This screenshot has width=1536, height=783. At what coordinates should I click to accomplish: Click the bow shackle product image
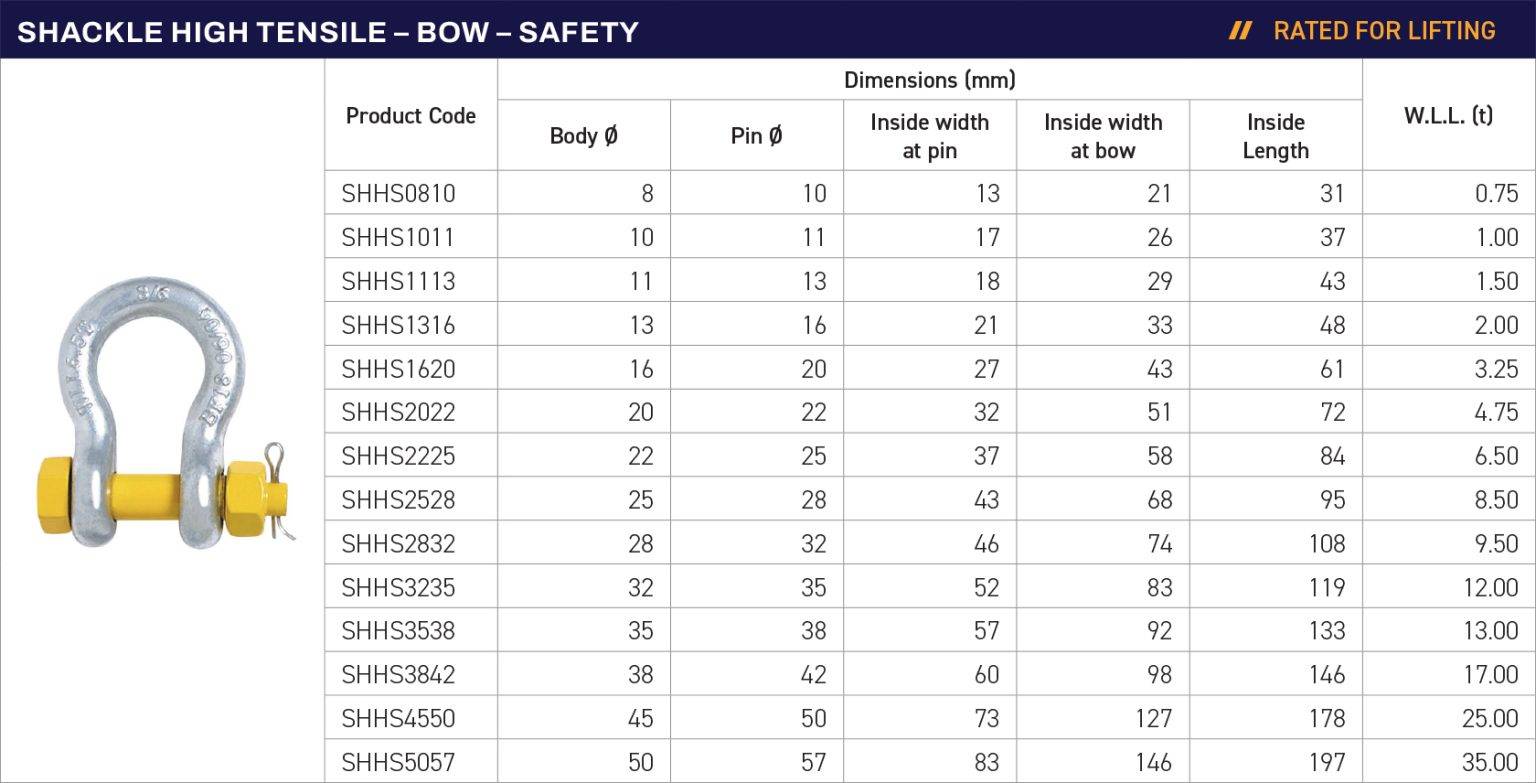tap(165, 414)
